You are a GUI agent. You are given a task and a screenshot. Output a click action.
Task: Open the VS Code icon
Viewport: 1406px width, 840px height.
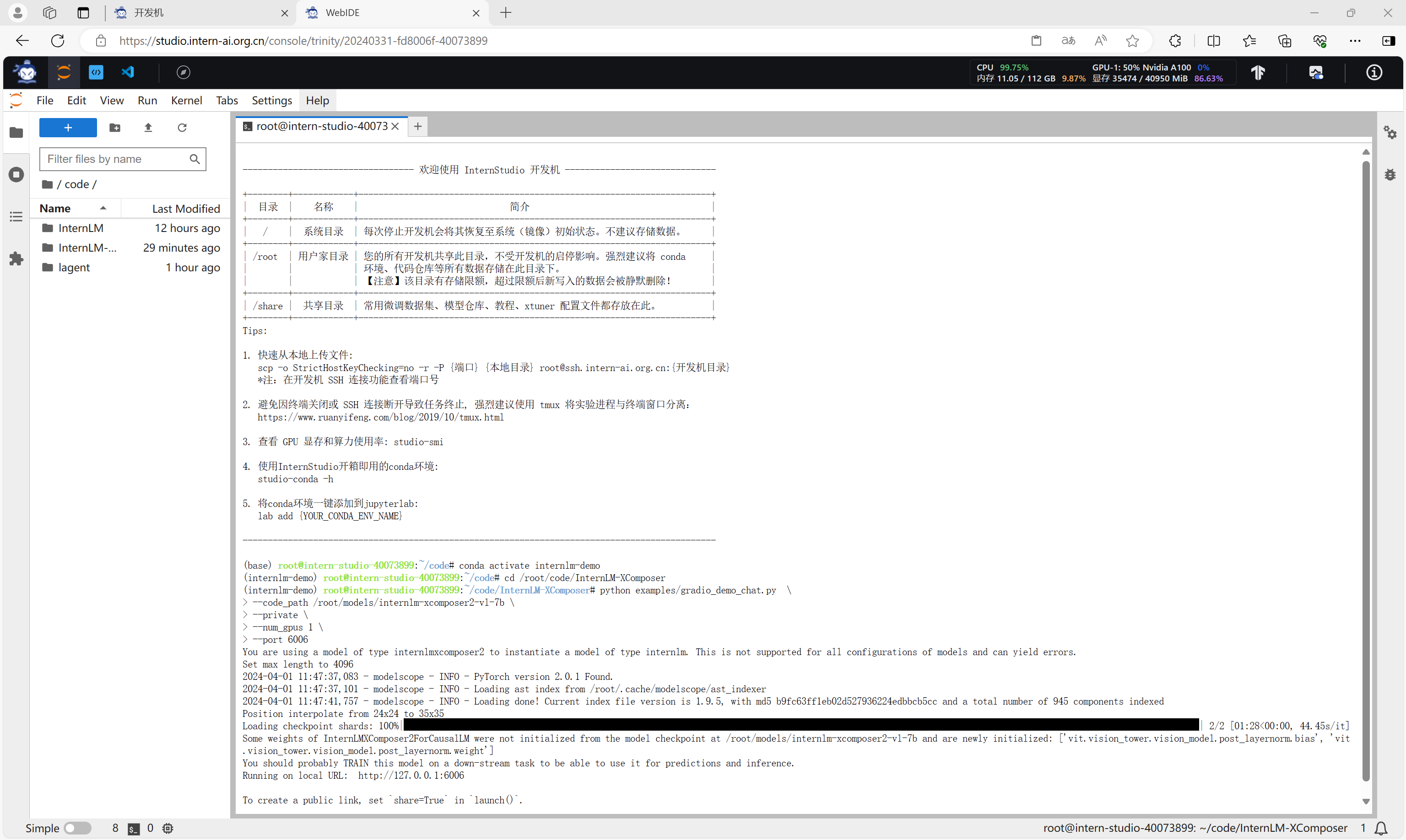tap(128, 72)
